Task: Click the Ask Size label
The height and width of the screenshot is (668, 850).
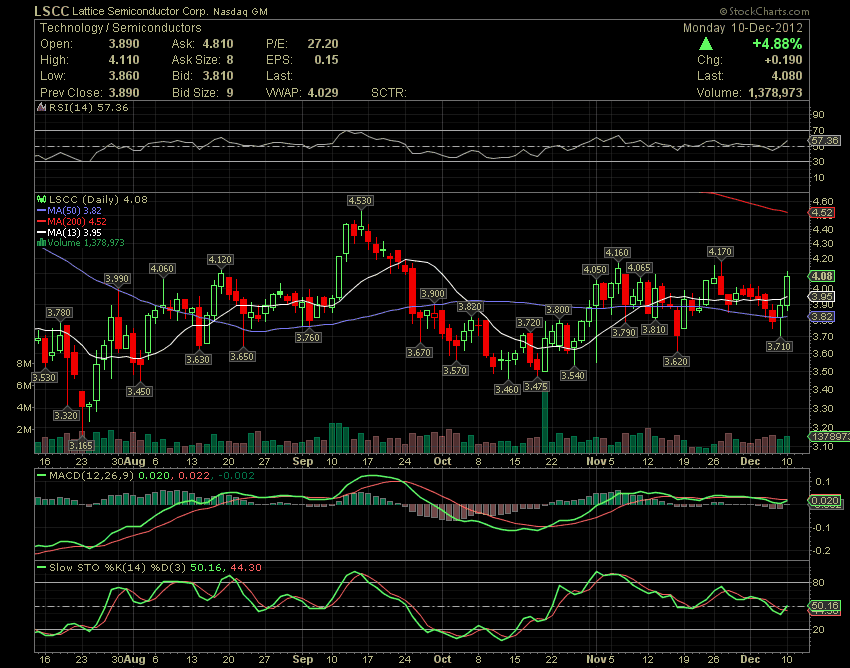Action: 196,60
